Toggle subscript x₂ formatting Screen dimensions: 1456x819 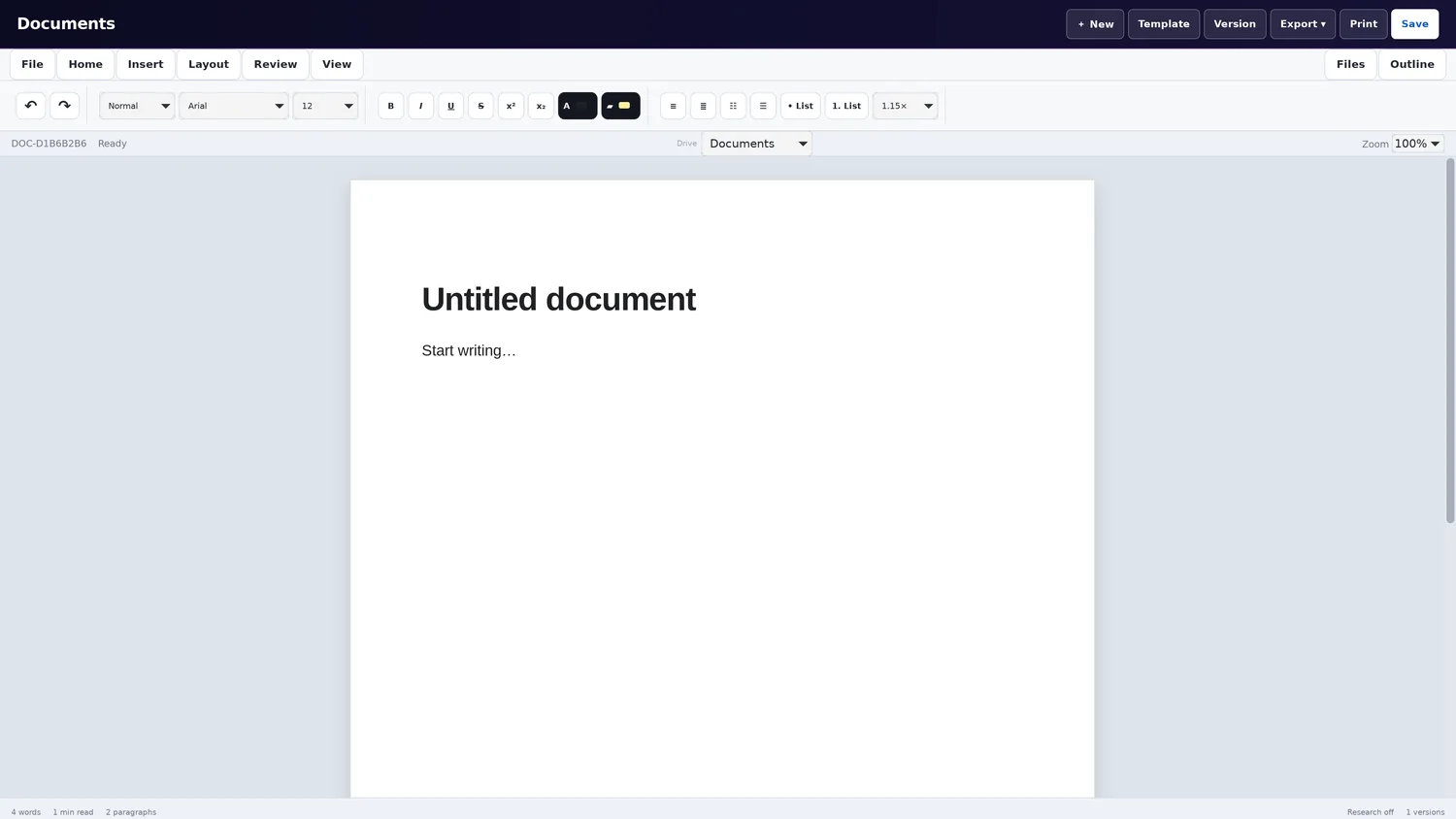point(541,106)
